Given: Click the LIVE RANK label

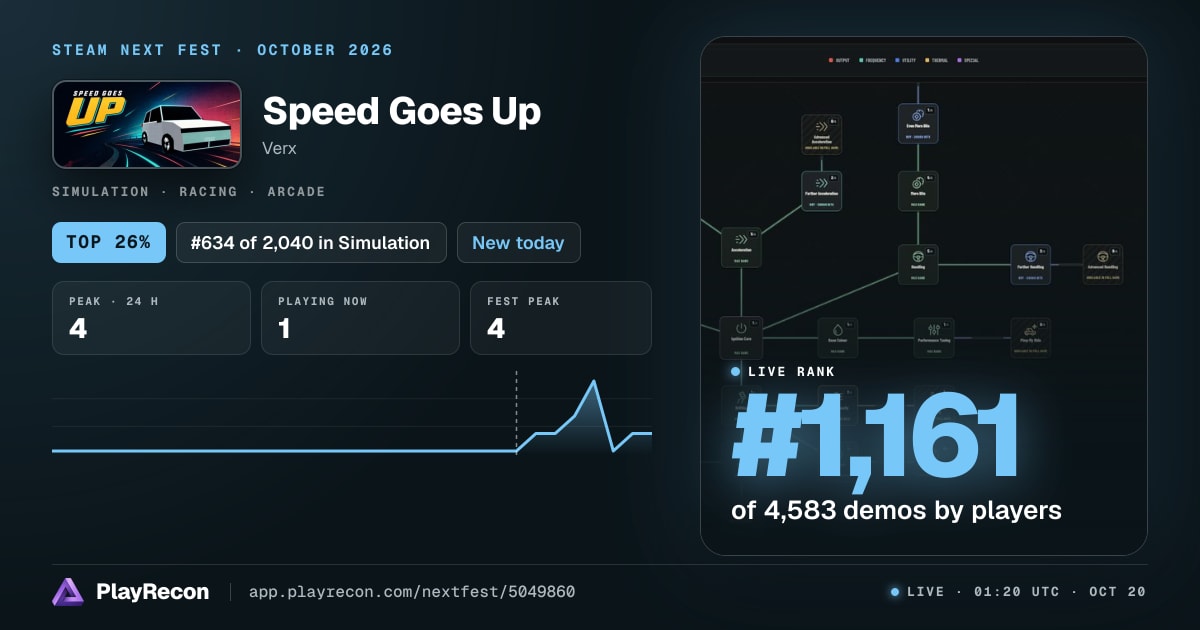Looking at the screenshot, I should (793, 372).
